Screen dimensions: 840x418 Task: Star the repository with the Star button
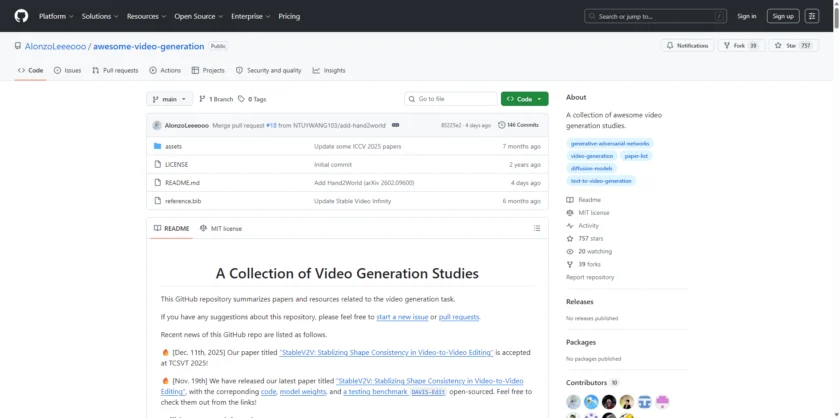tap(794, 46)
